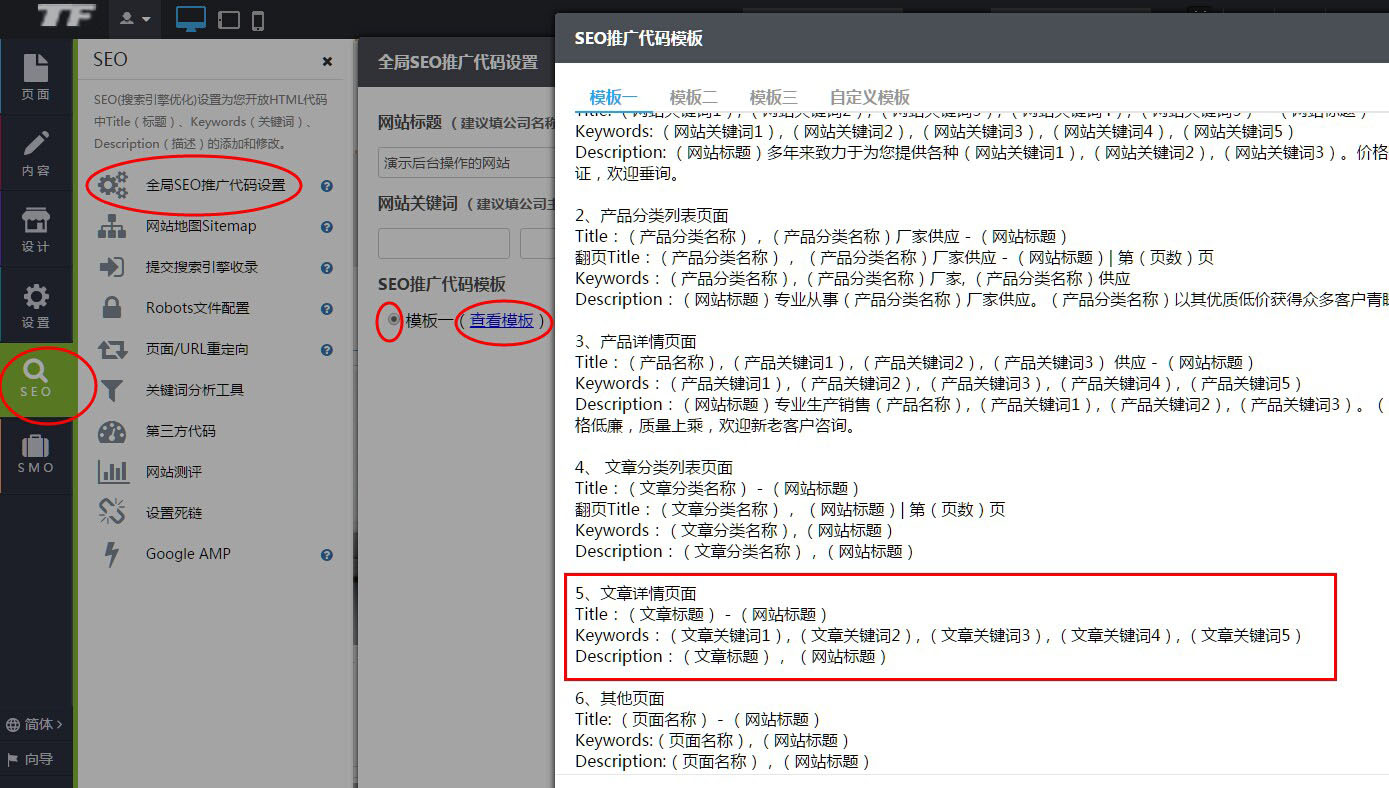The height and width of the screenshot is (788, 1389).
Task: Open 网站地图Sitemap menu item
Action: [x=200, y=226]
